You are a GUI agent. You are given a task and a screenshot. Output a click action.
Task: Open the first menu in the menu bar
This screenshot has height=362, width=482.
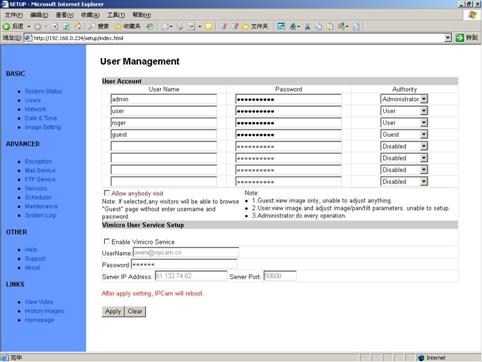[14, 15]
